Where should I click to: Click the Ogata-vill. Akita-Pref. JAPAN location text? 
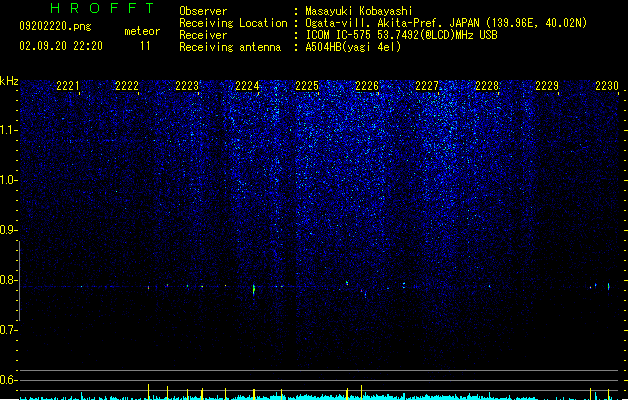446,23
